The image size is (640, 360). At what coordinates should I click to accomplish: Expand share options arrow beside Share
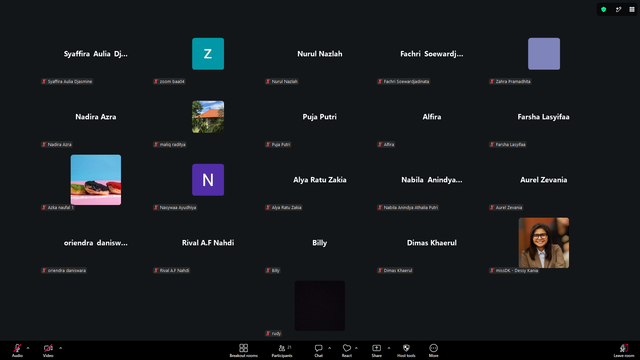[389, 348]
